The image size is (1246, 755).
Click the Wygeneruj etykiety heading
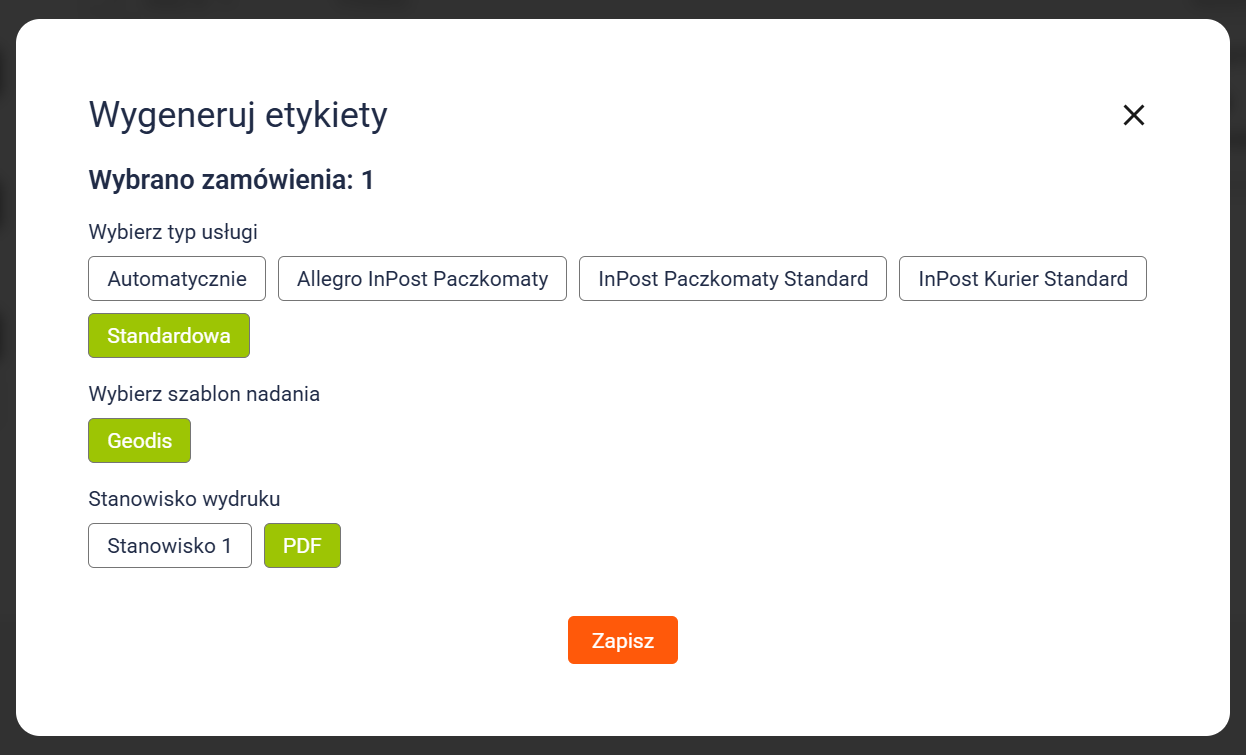[238, 115]
